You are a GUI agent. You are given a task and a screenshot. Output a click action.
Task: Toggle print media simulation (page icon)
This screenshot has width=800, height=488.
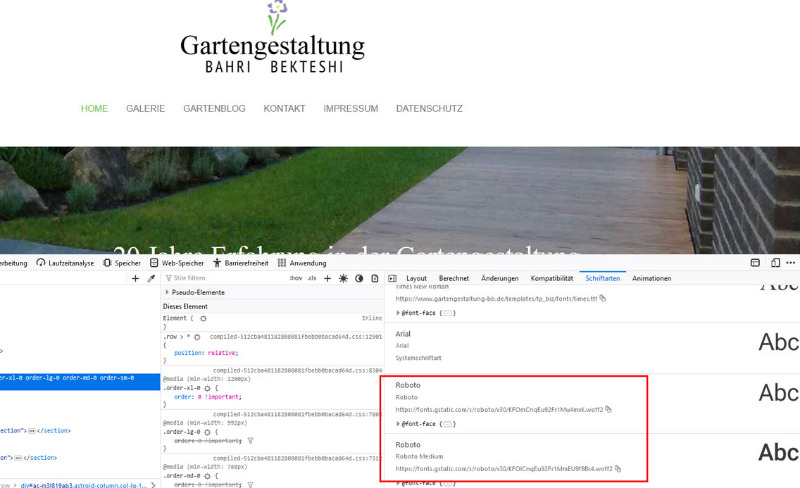[x=375, y=278]
